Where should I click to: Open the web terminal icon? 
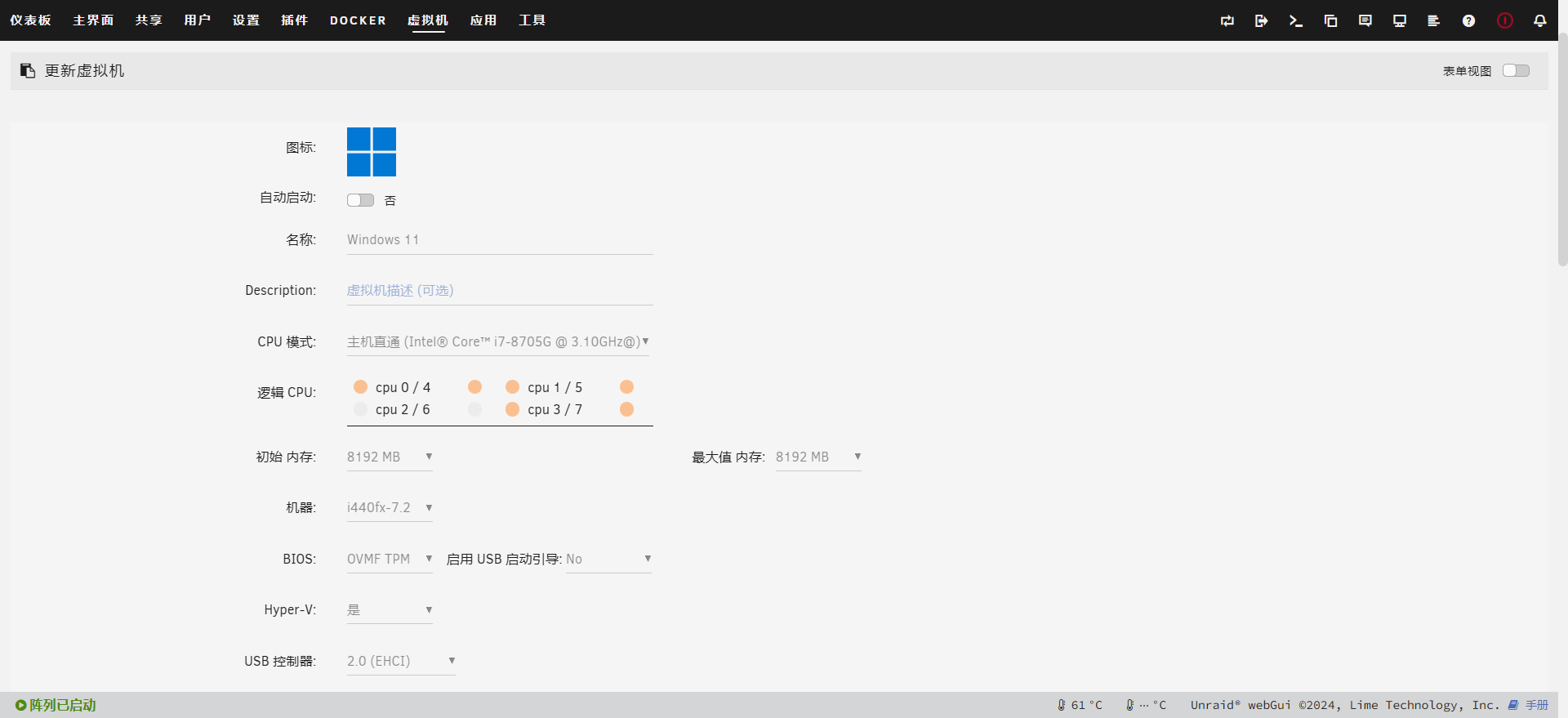click(1295, 20)
